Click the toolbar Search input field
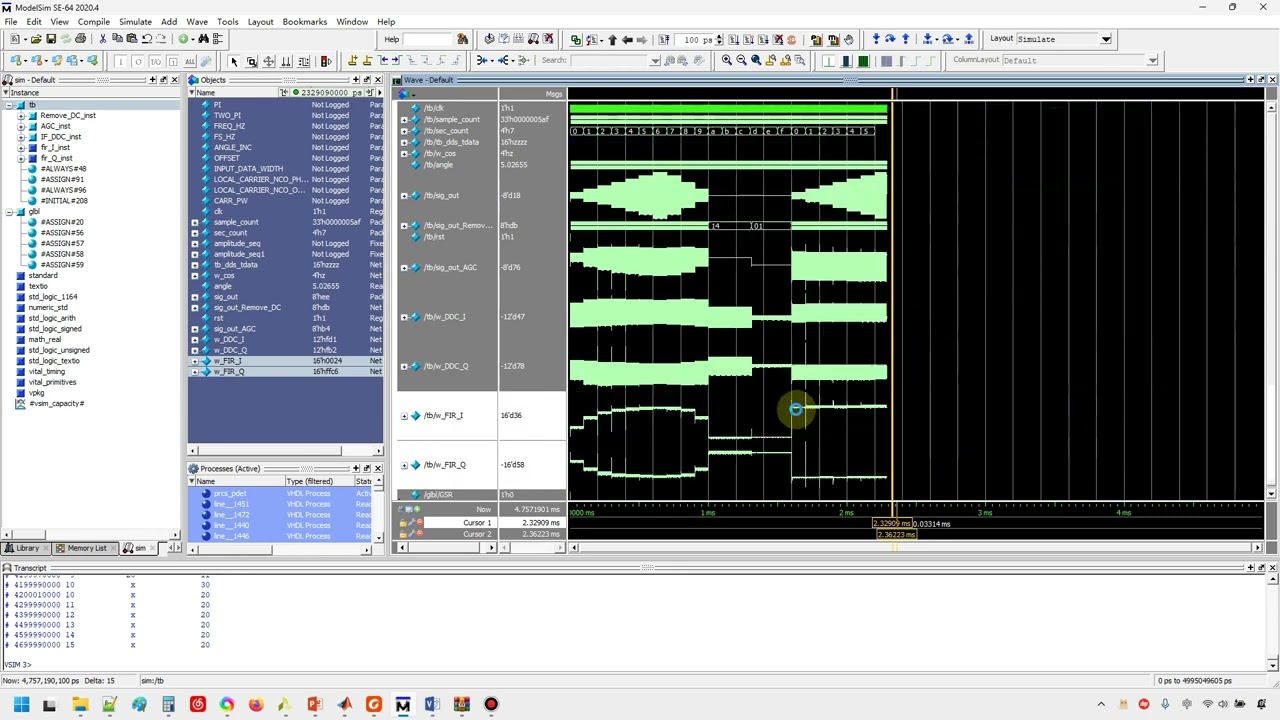This screenshot has height=720, width=1280. click(610, 60)
